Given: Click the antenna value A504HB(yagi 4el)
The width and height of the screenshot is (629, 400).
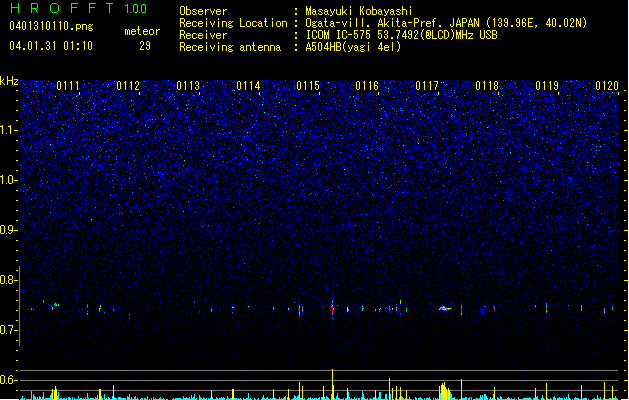Looking at the screenshot, I should [x=353, y=47].
